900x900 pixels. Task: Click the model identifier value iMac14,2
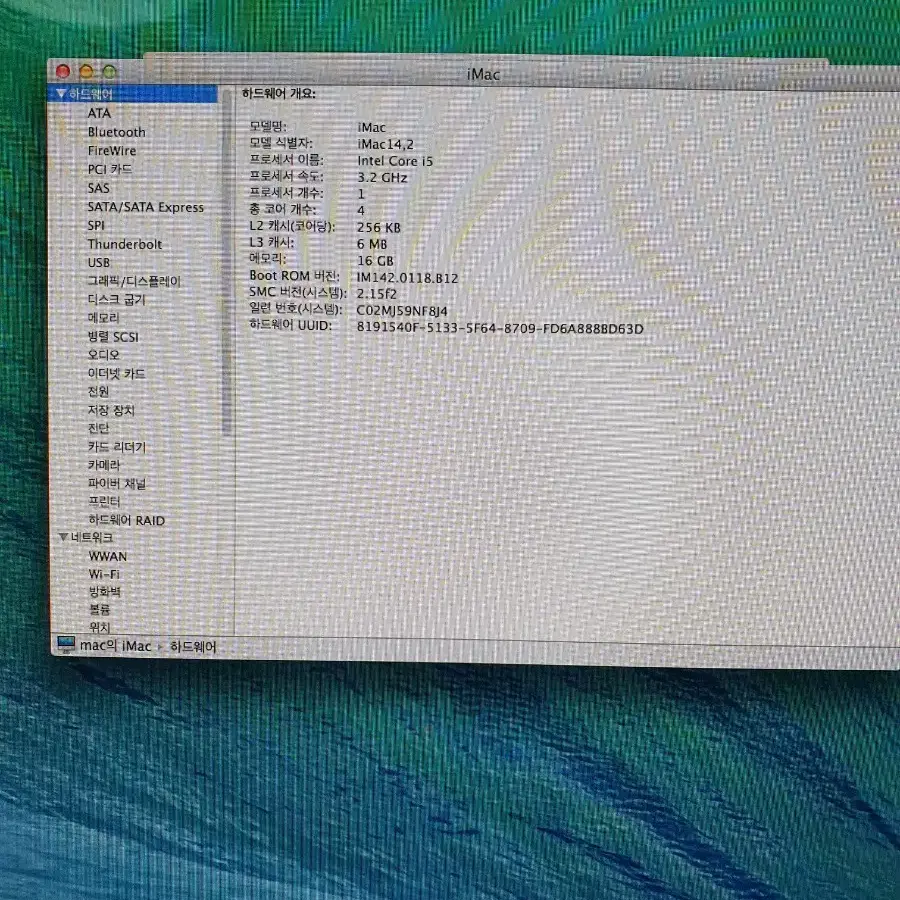385,144
